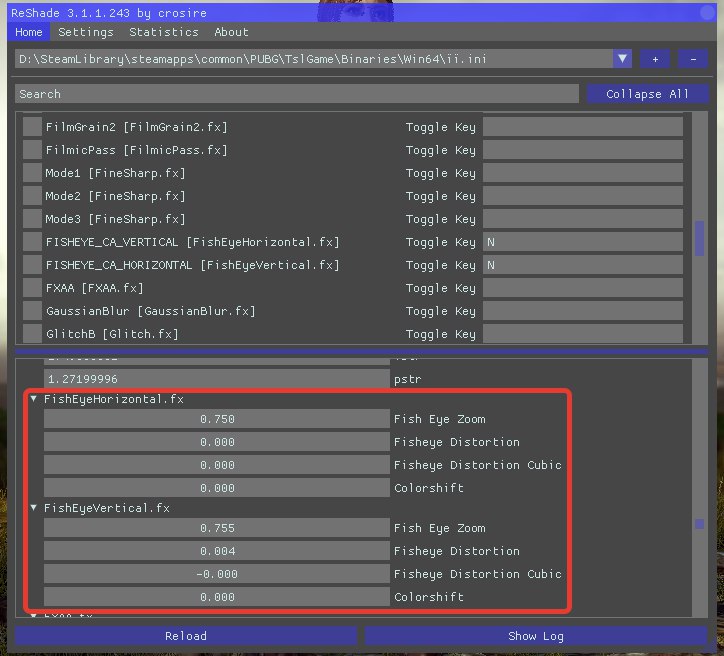Click the Mode1 FineSharp Toggle Key field
724x656 pixels.
[583, 173]
